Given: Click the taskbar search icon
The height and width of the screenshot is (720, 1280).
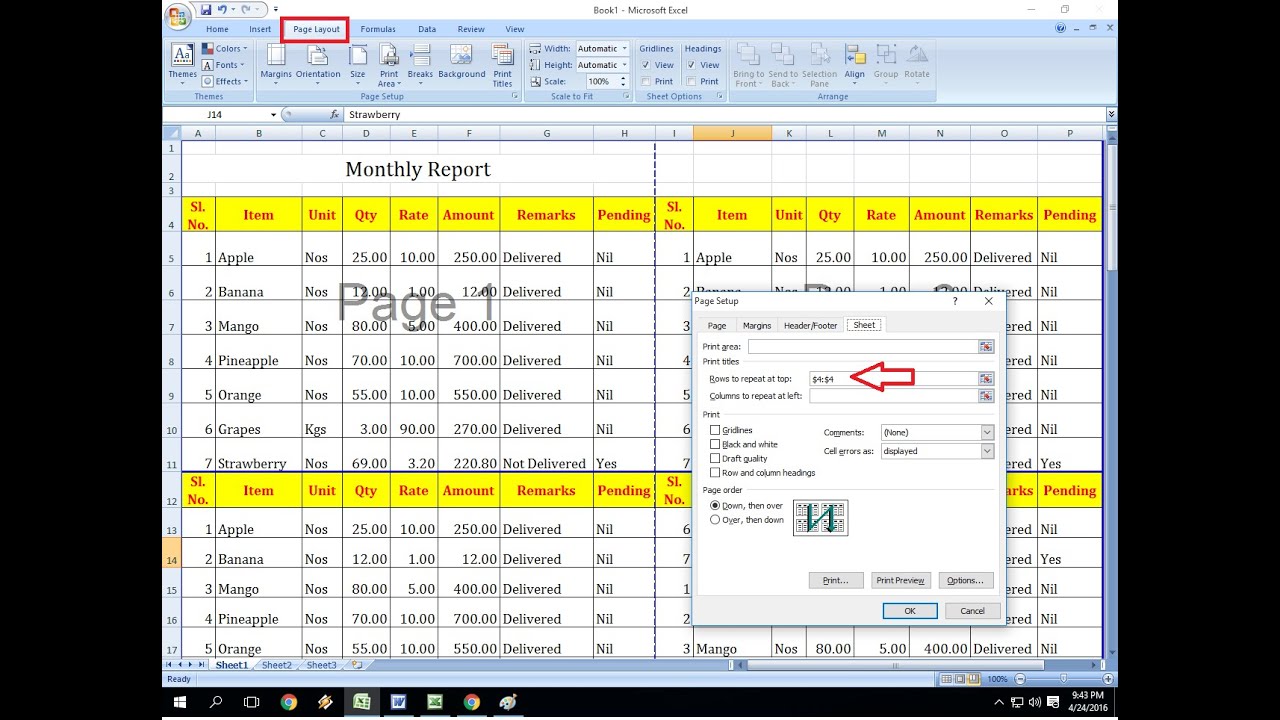Looking at the screenshot, I should pos(216,702).
